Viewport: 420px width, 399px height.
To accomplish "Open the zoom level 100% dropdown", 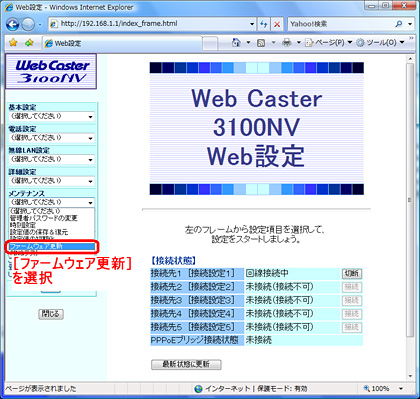I will tap(384, 389).
